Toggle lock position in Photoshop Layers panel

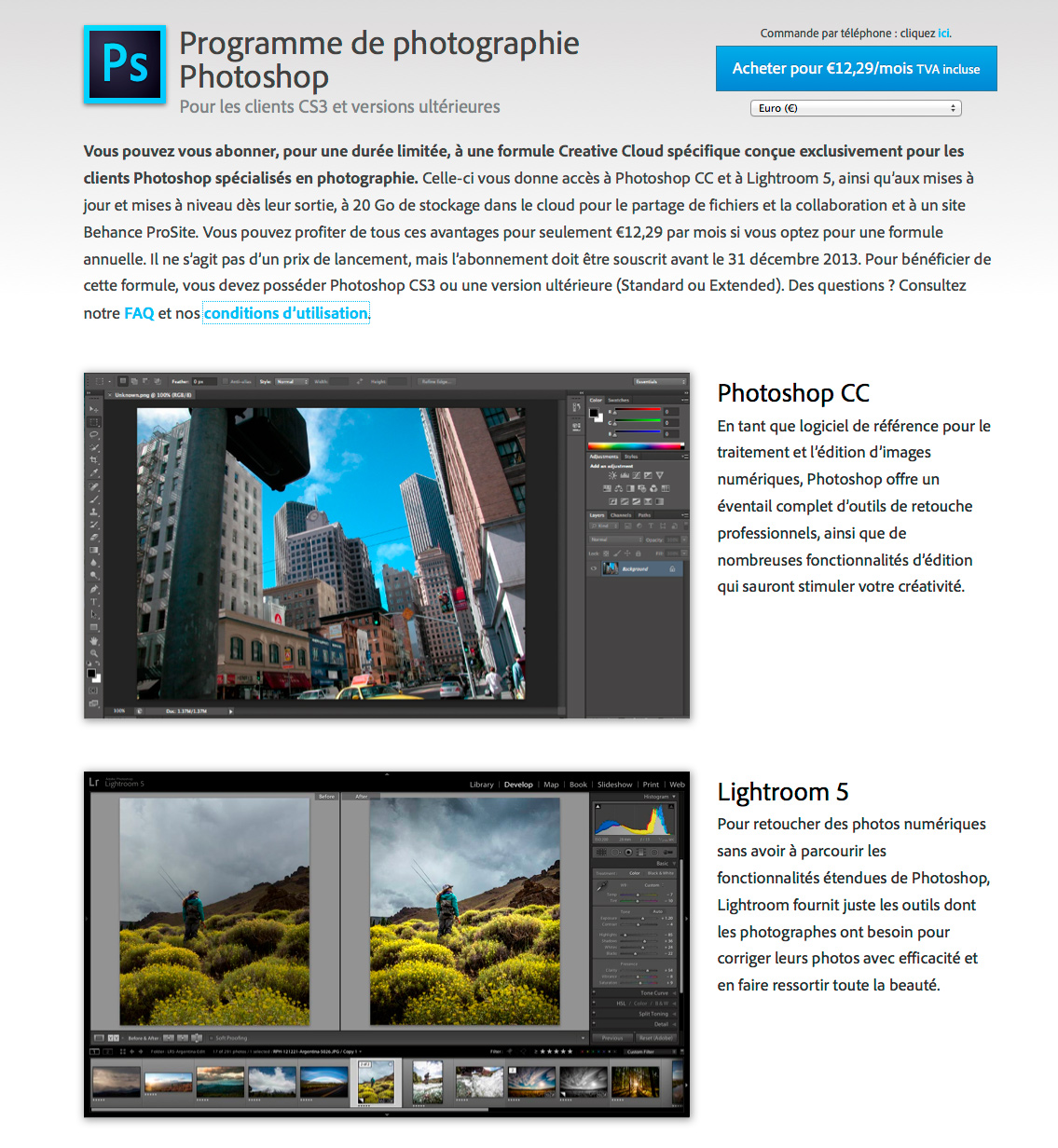[627, 553]
